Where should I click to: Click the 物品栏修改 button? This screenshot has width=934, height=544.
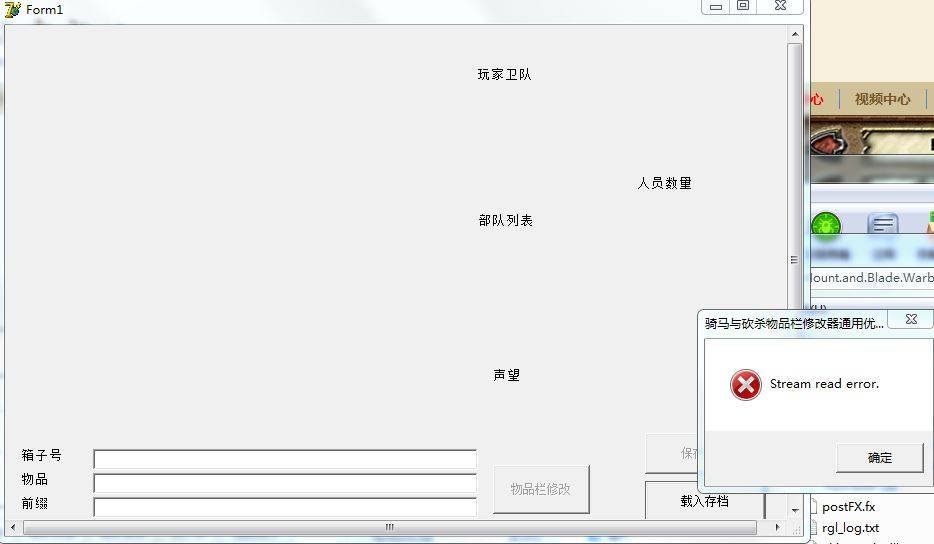coord(541,489)
